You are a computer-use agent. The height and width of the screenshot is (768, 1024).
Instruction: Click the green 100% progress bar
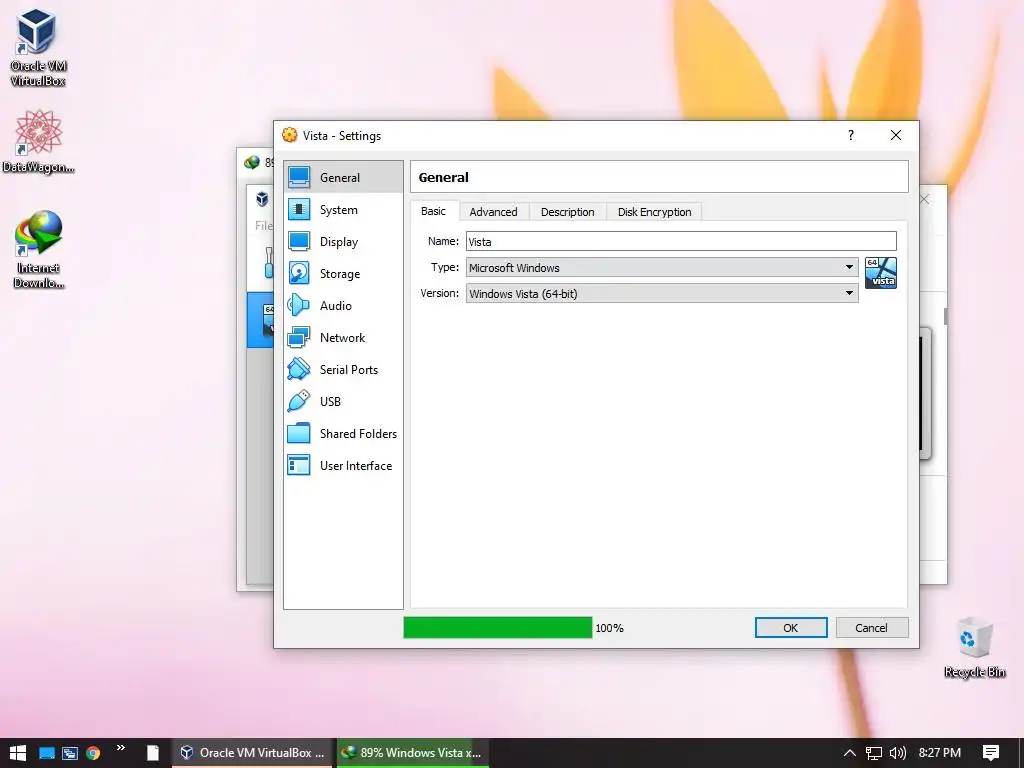coord(498,628)
